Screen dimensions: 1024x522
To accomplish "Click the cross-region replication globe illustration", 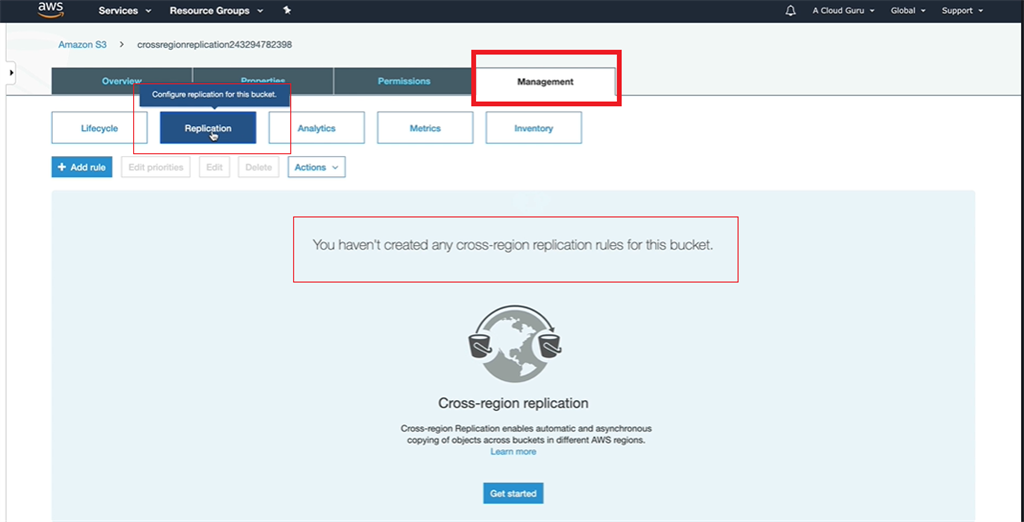I will [x=513, y=344].
